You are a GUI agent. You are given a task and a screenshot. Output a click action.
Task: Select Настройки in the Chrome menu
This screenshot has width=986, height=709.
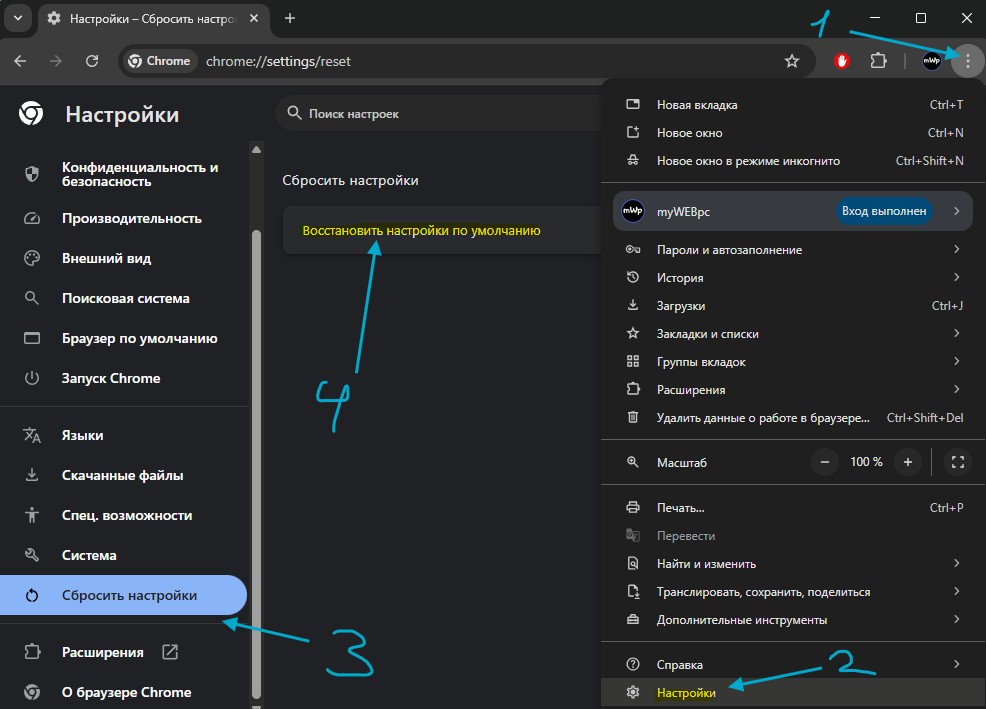pyautogui.click(x=686, y=692)
